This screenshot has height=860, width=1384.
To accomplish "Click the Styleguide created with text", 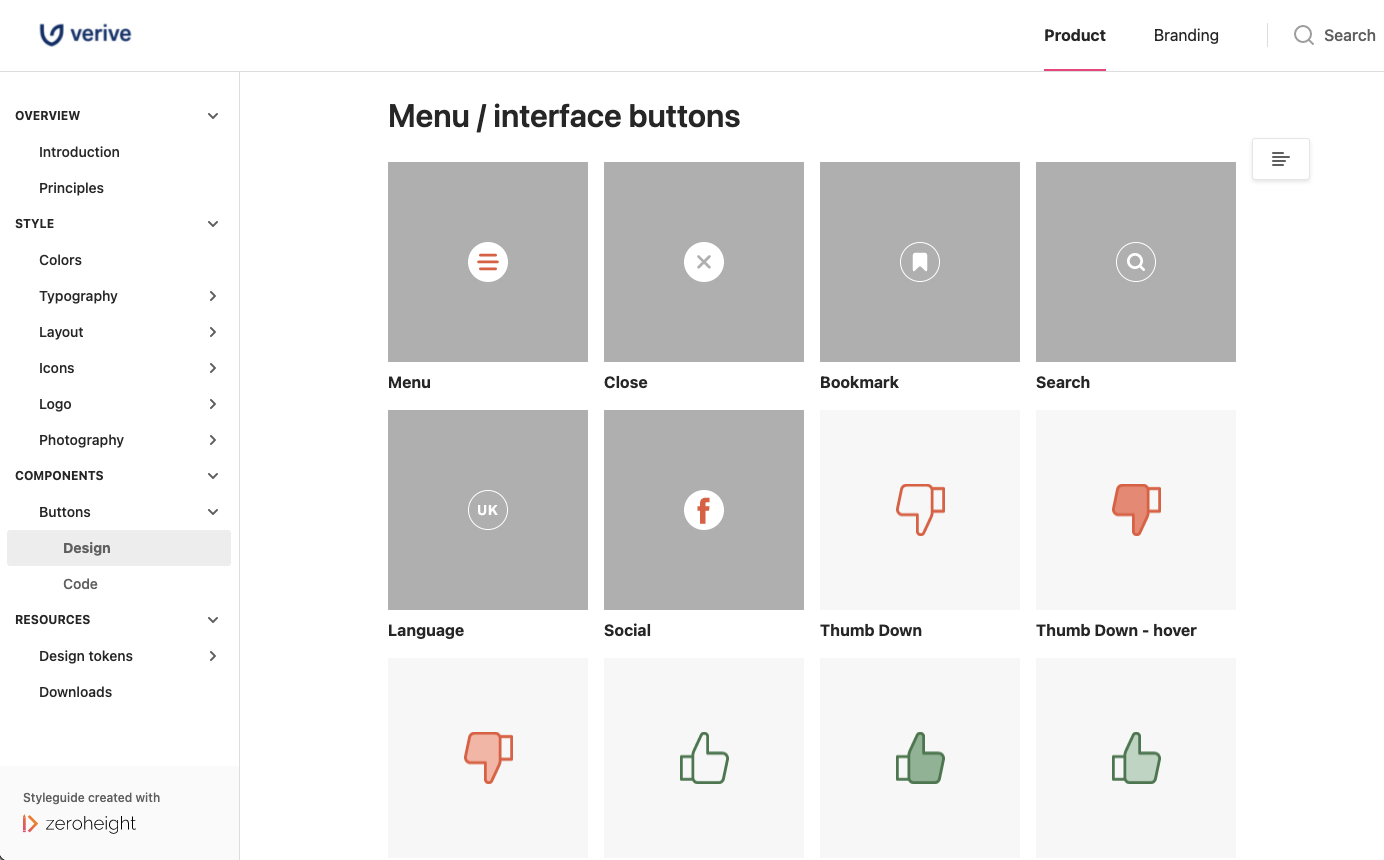I will [92, 798].
